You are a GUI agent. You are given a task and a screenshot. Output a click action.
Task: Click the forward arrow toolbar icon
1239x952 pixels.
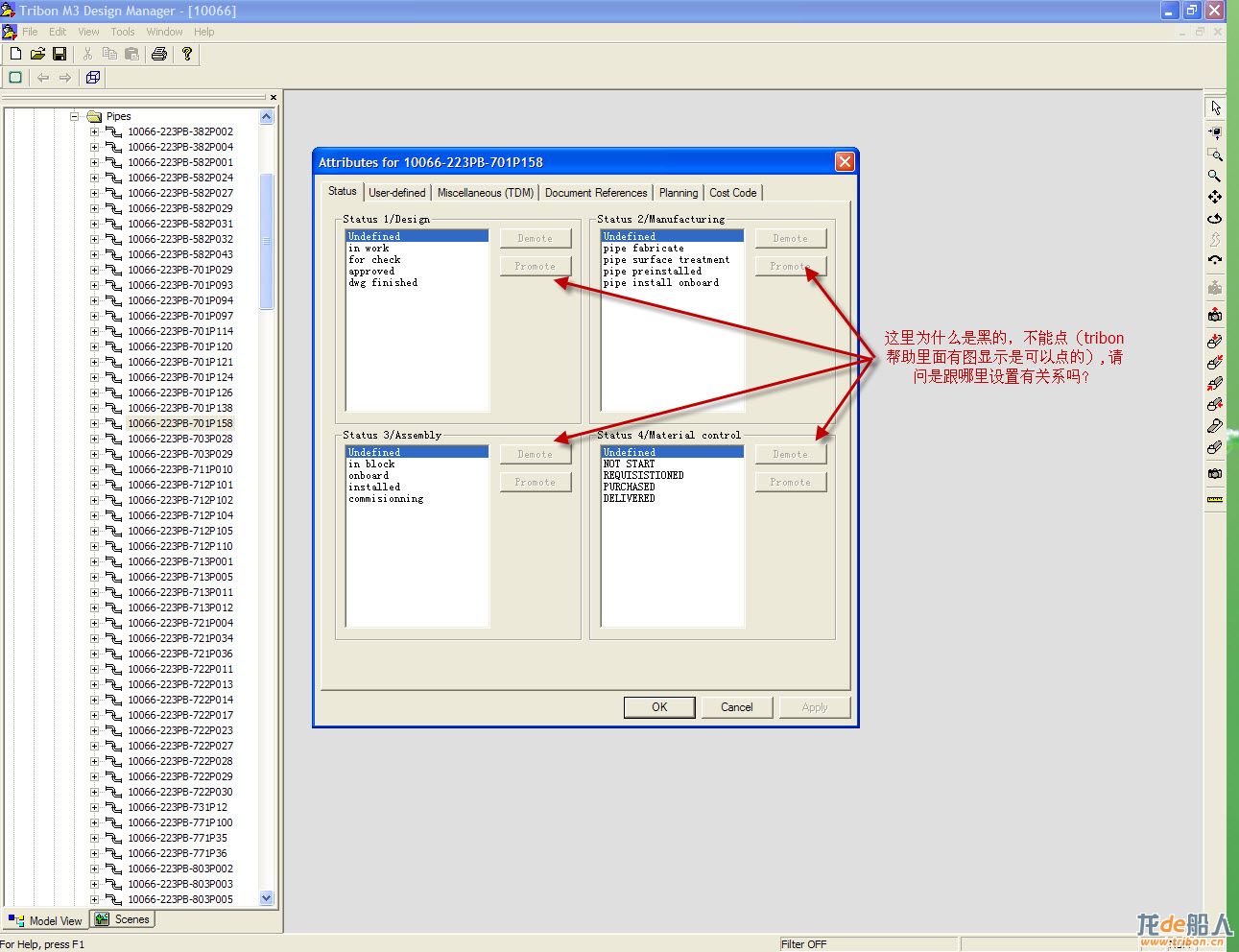pos(65,78)
